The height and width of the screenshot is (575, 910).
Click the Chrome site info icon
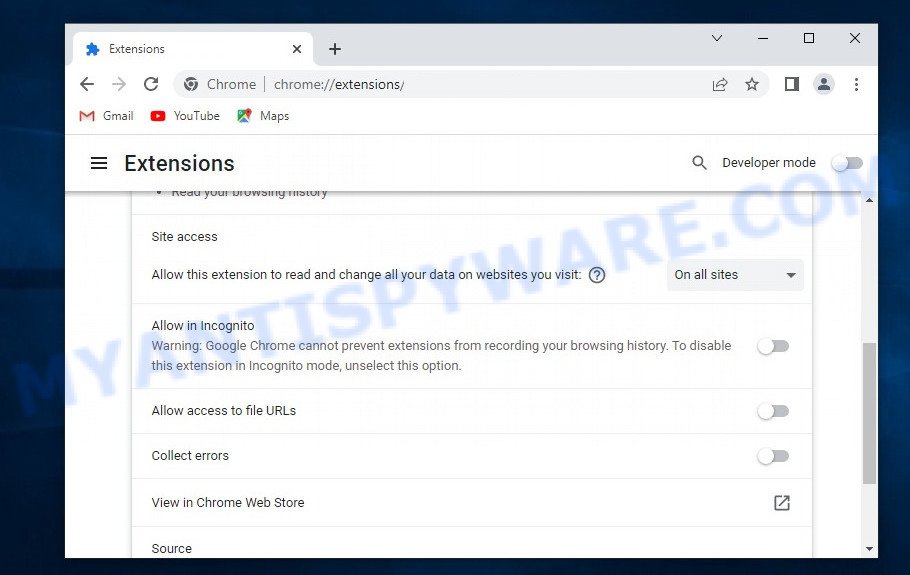pyautogui.click(x=191, y=85)
